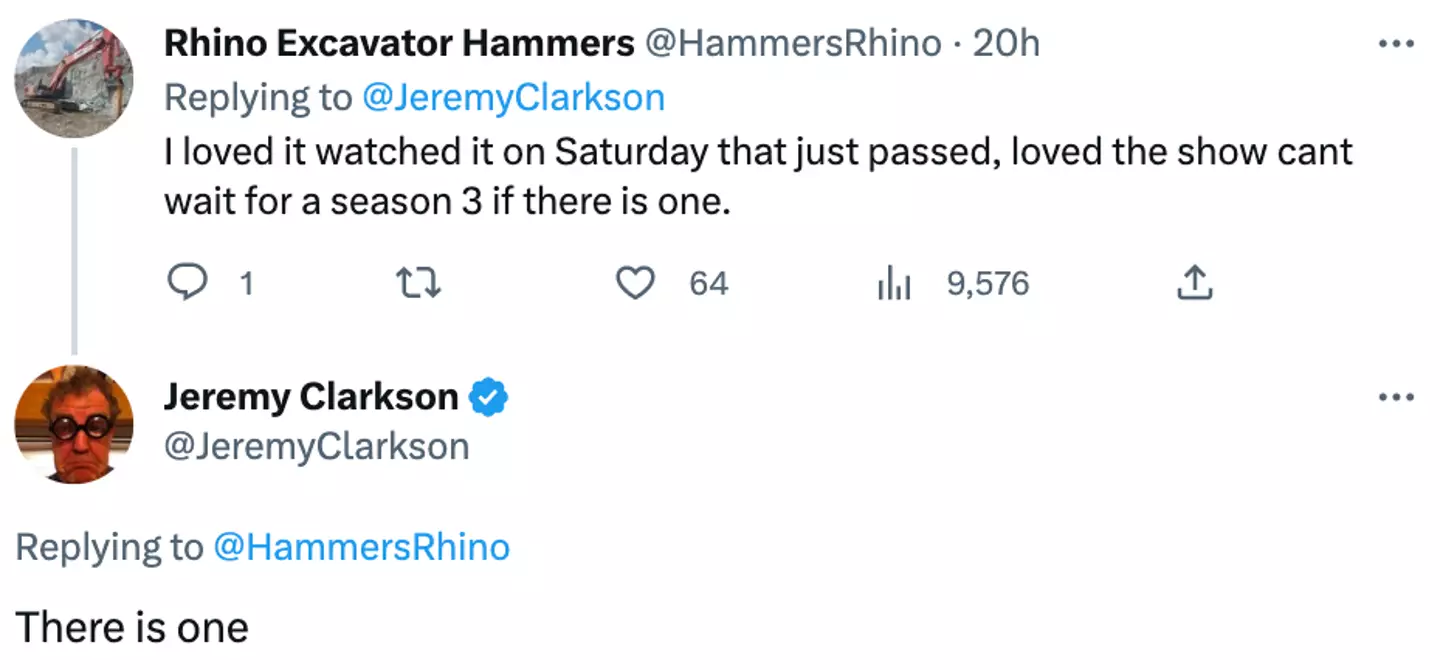The width and height of the screenshot is (1440, 670).
Task: Click the "There is one" reply text
Action: click(x=132, y=628)
